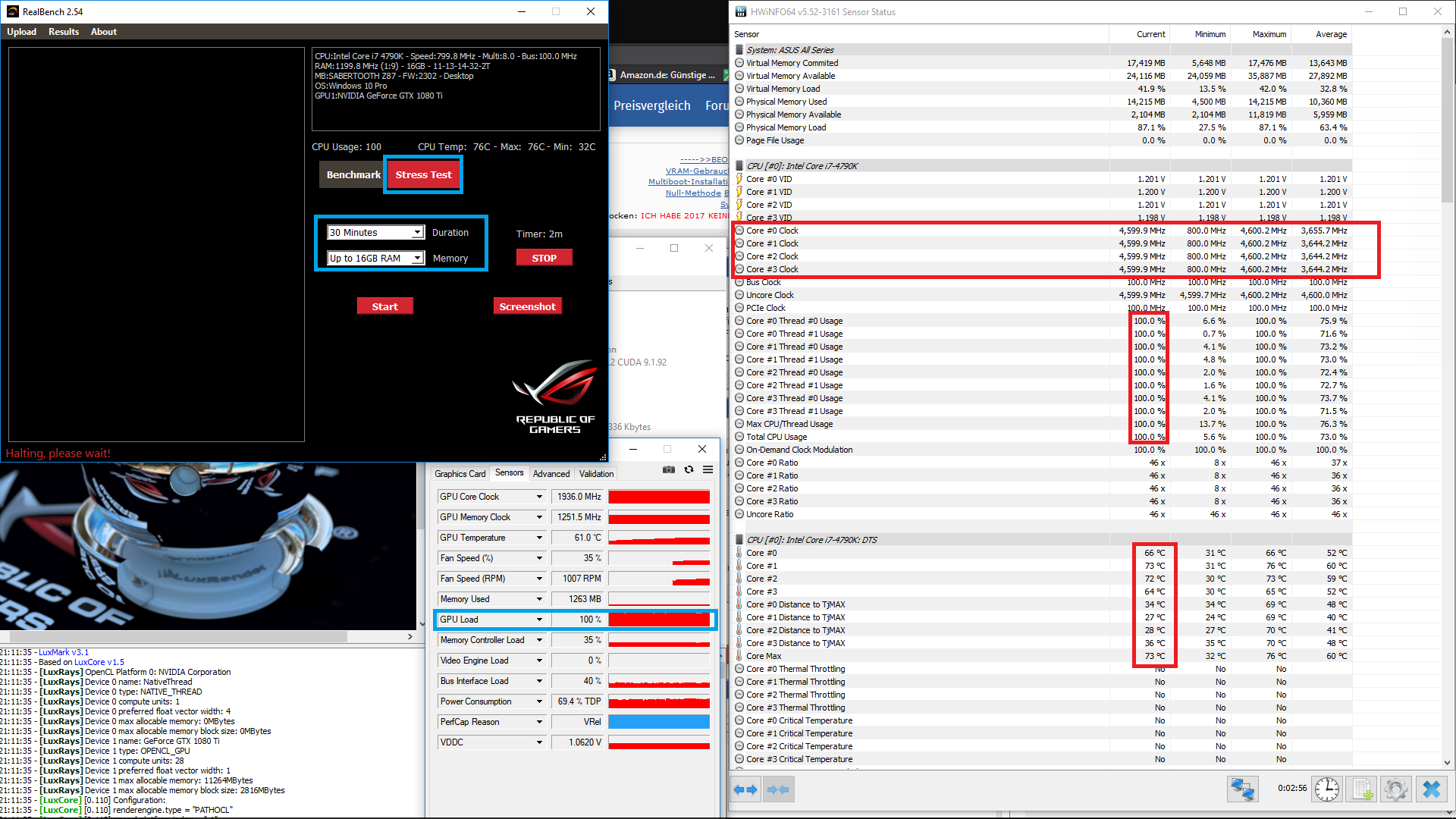Click the RealBench Stress Test button
1456x819 pixels.
point(422,174)
